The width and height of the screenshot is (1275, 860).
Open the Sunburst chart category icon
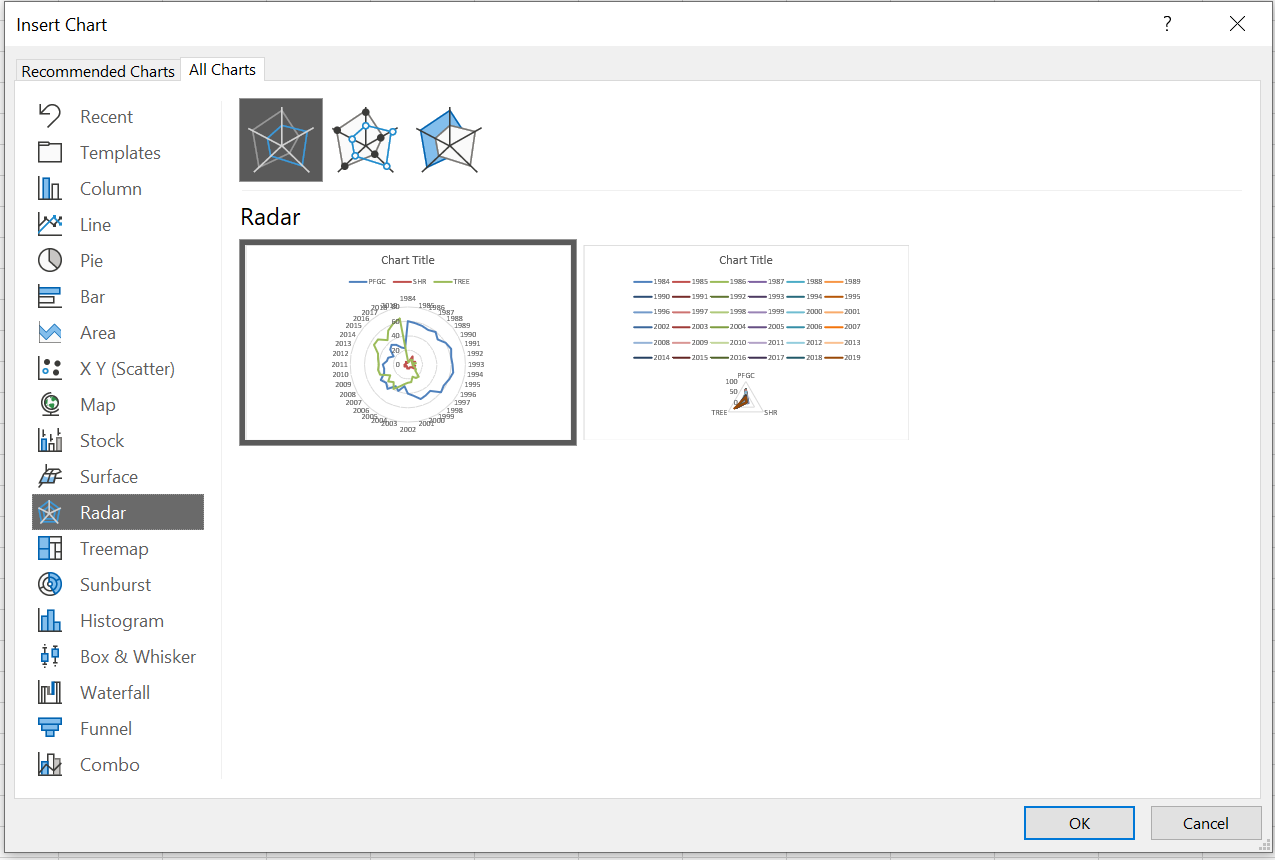[50, 585]
